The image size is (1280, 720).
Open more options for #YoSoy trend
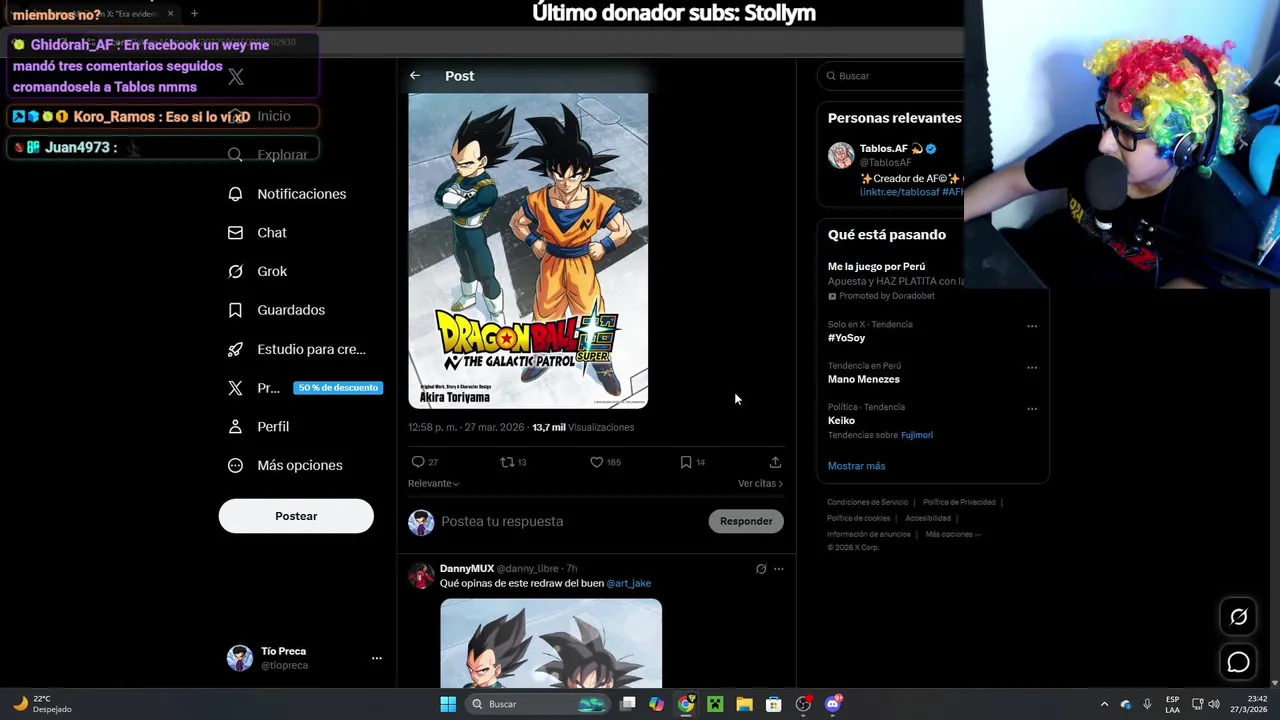(x=1032, y=326)
